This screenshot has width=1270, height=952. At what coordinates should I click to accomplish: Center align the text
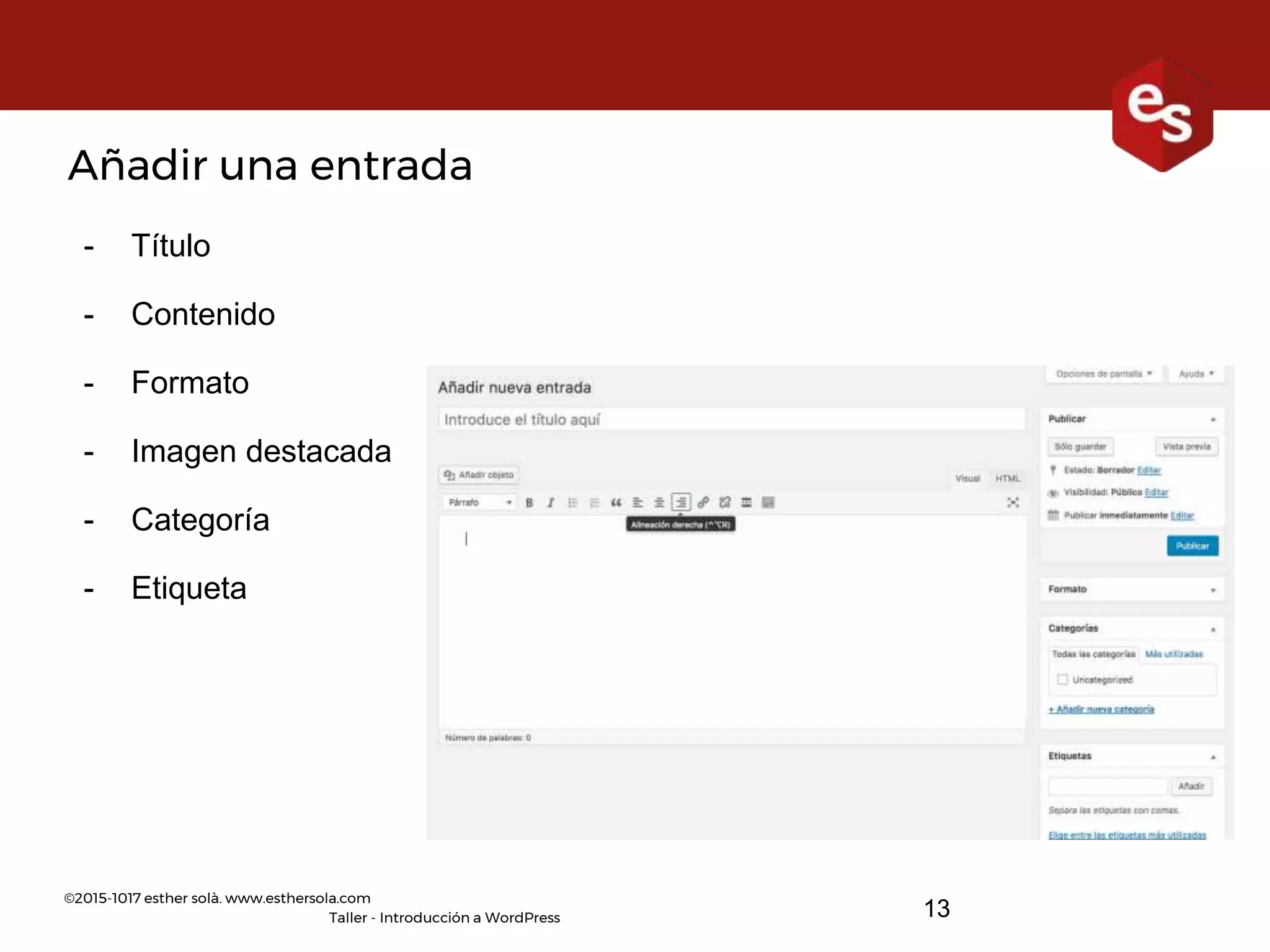[x=659, y=503]
